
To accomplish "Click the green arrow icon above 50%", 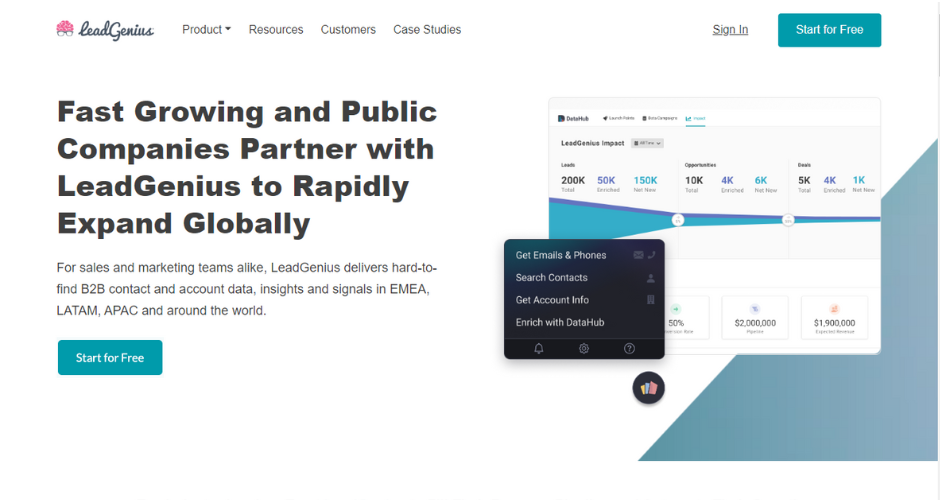I will [676, 309].
